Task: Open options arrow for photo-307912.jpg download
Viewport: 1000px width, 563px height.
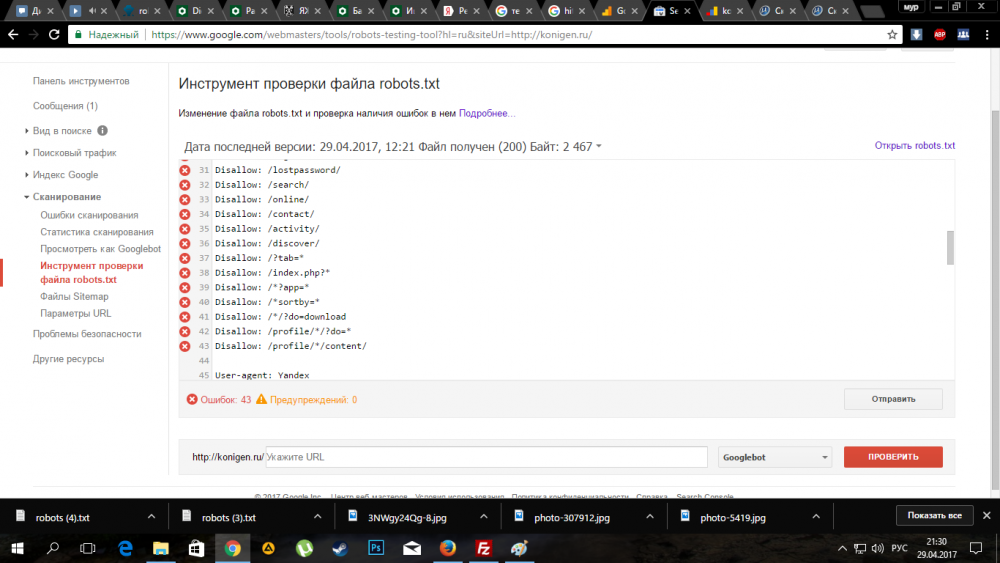Action: pos(650,516)
